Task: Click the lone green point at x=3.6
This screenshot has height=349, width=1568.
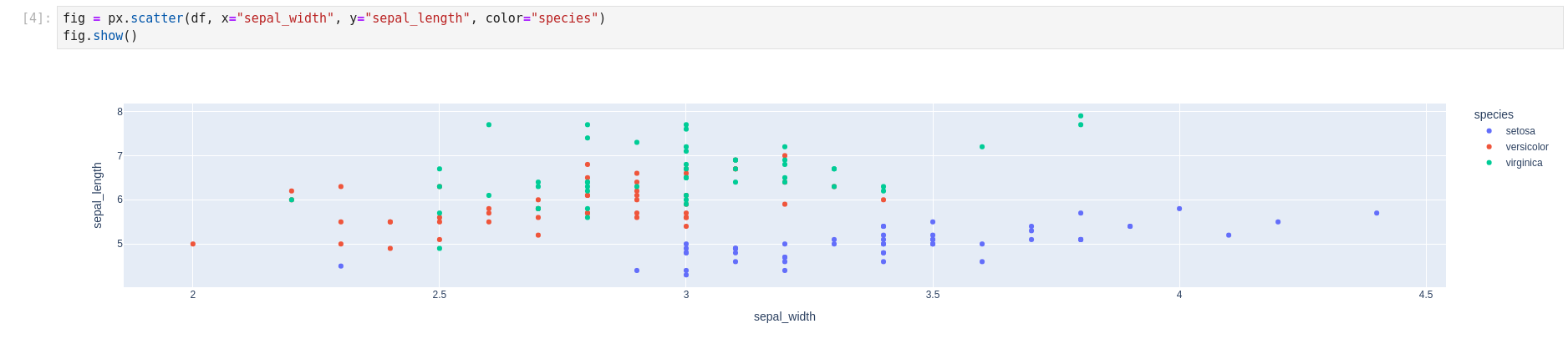Action: [x=982, y=147]
